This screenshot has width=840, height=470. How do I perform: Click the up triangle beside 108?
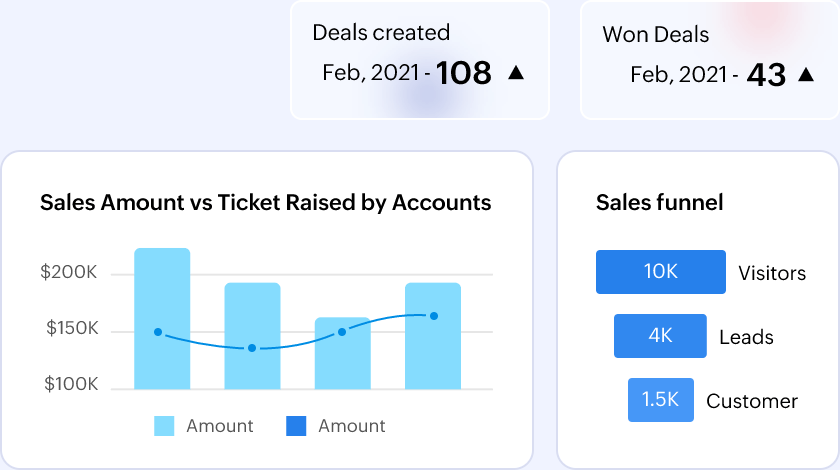click(x=516, y=72)
